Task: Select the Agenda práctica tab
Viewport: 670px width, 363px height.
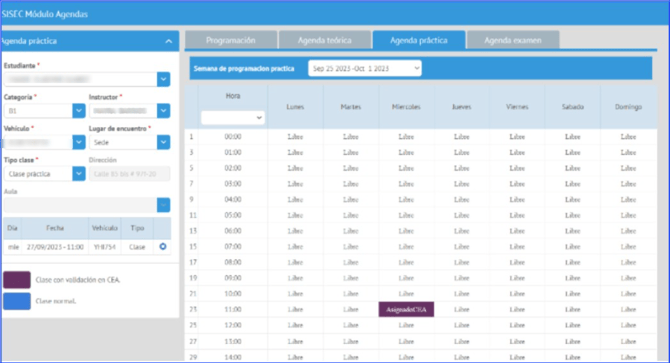Action: [x=419, y=40]
